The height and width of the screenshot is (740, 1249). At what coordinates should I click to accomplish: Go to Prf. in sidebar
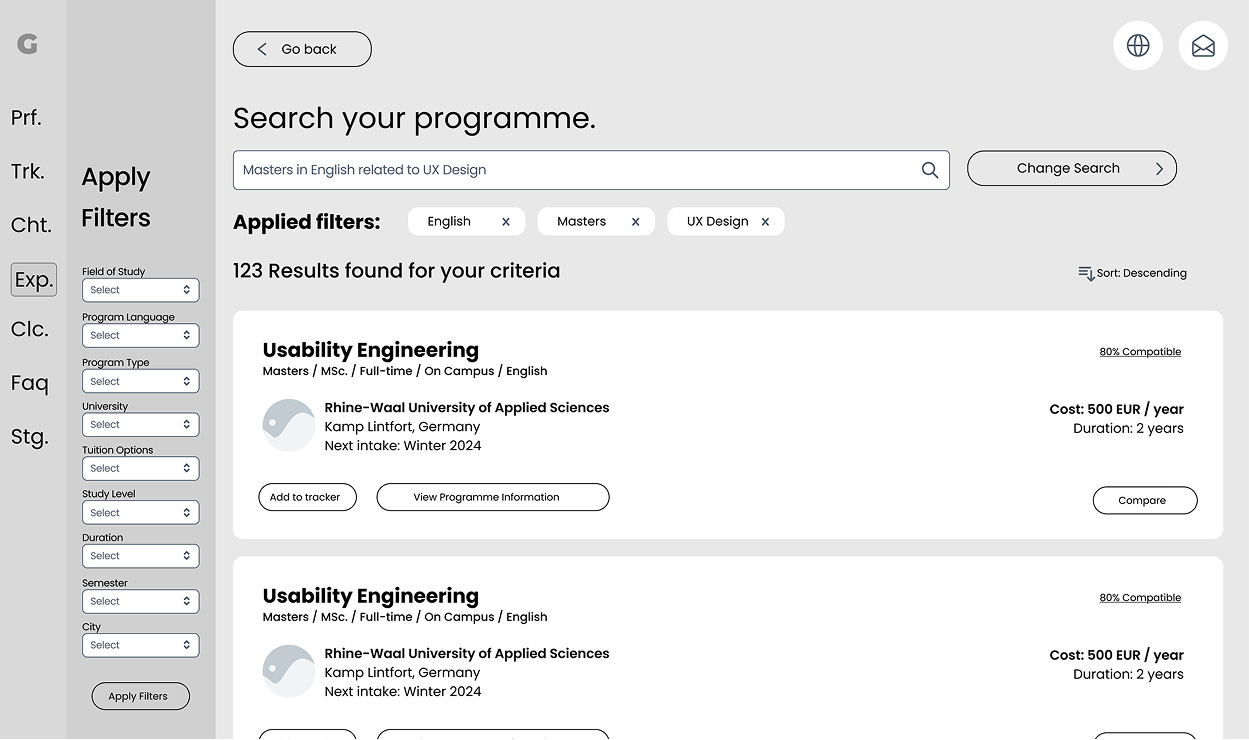[x=26, y=118]
